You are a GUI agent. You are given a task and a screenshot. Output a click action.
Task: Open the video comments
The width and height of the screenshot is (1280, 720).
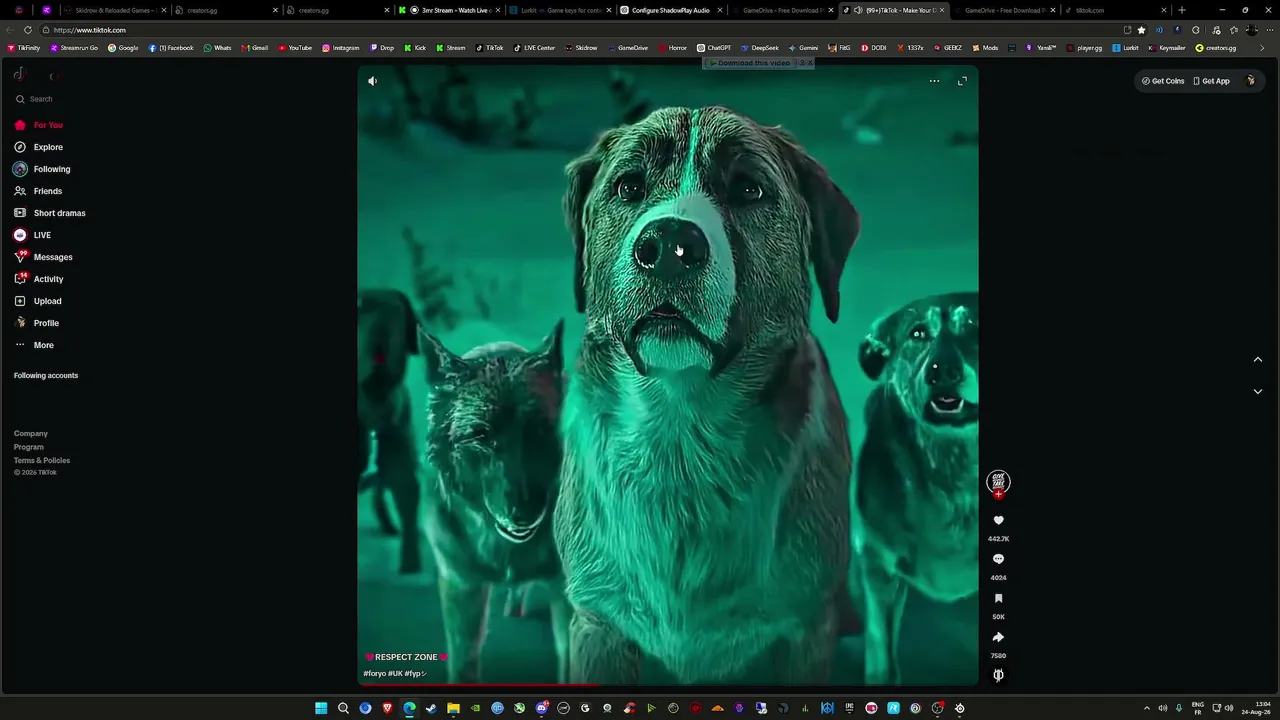point(998,560)
